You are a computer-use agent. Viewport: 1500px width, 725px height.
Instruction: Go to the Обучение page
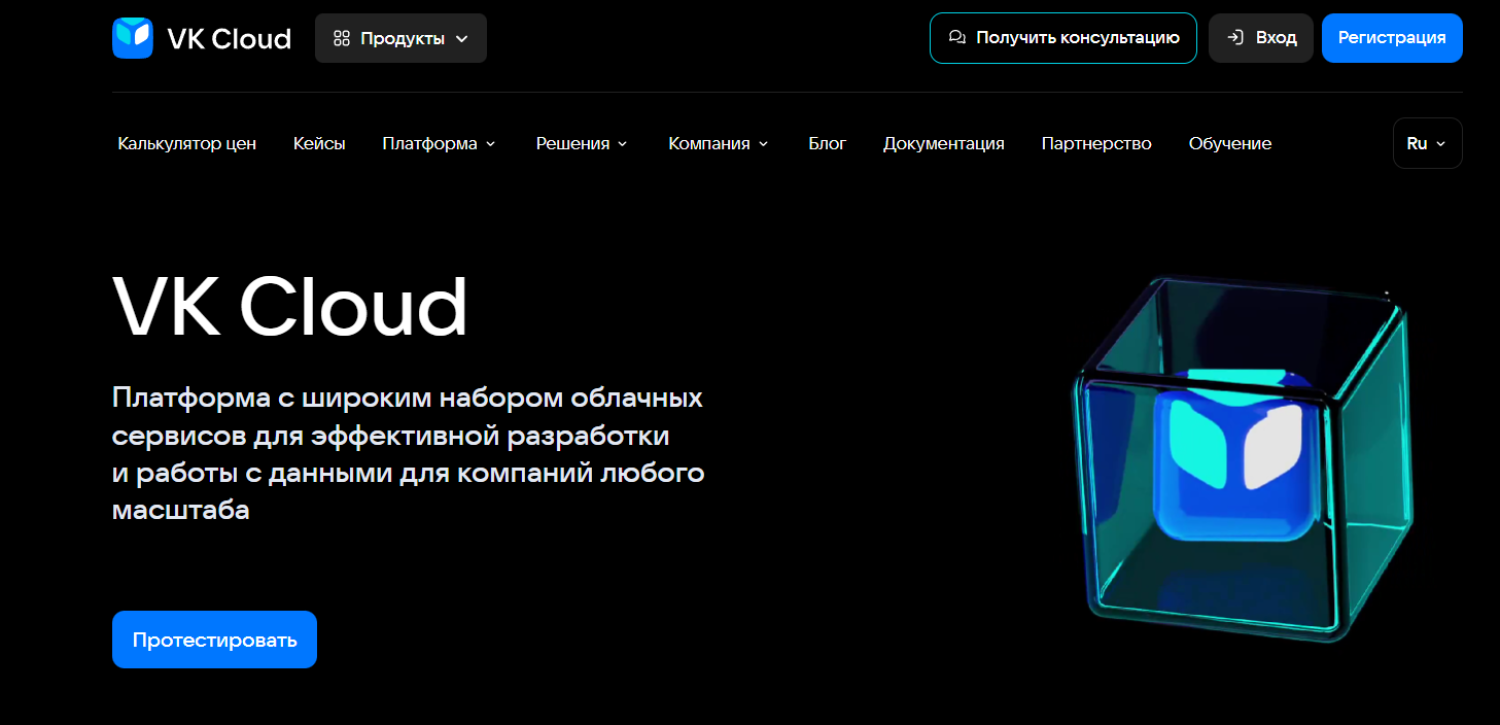[x=1230, y=144]
